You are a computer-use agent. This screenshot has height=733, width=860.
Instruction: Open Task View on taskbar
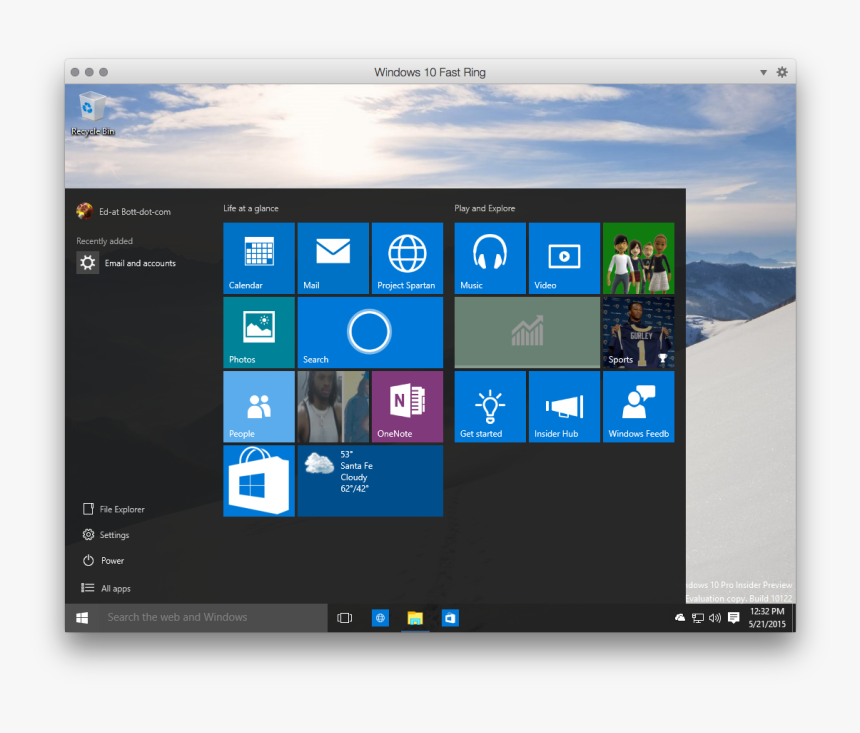[x=344, y=618]
